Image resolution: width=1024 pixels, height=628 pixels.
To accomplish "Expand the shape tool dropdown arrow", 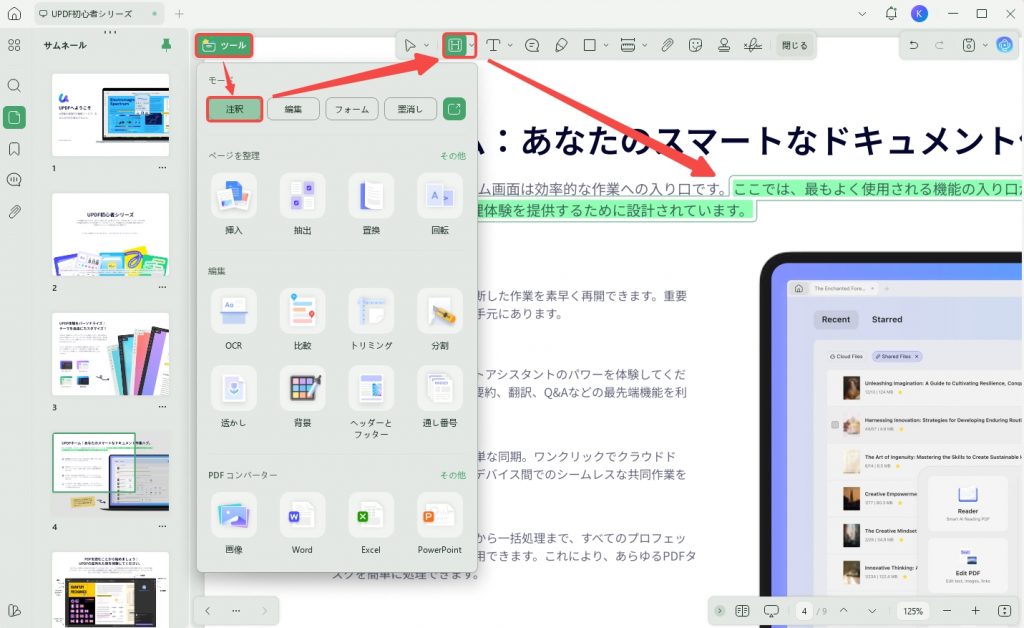I will coord(606,45).
